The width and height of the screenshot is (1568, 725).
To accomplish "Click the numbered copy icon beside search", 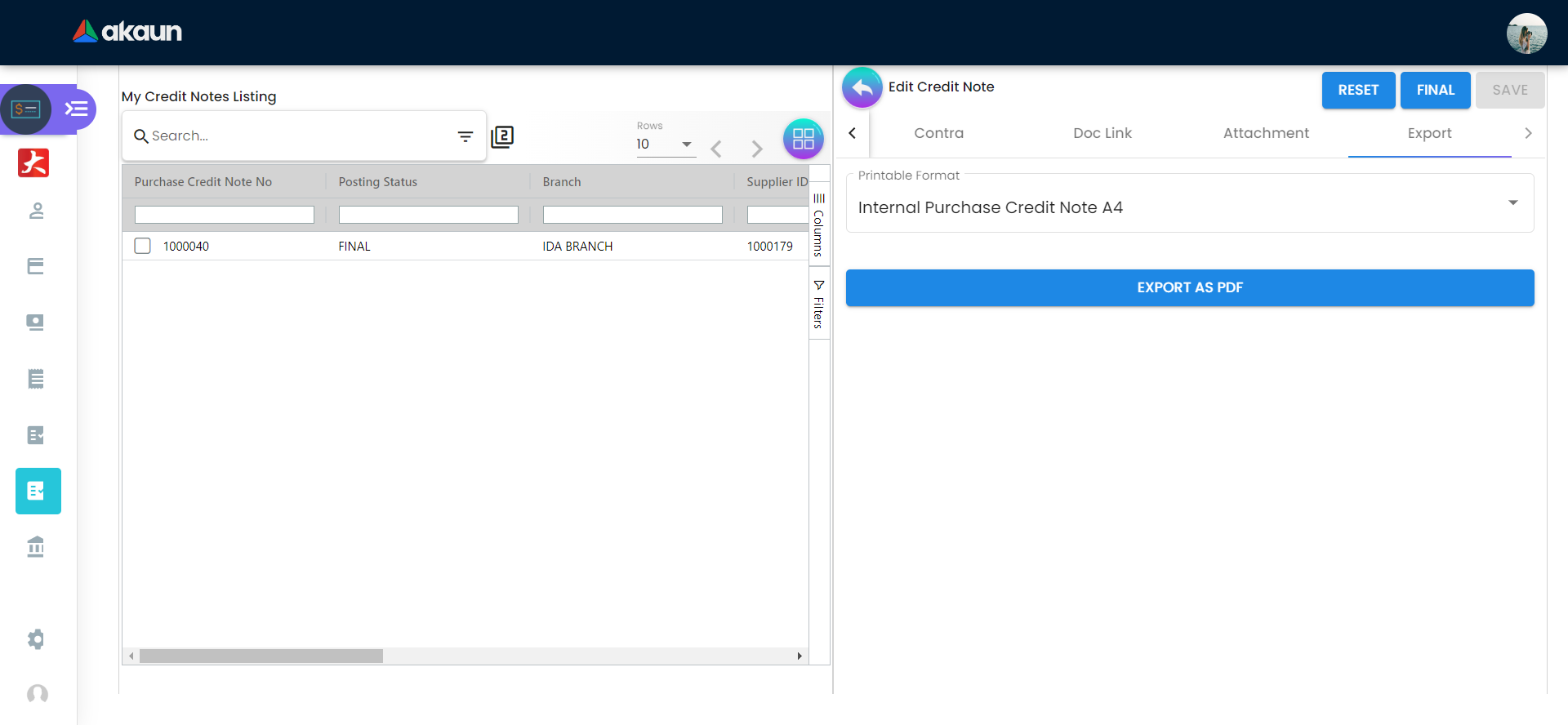I will [502, 136].
